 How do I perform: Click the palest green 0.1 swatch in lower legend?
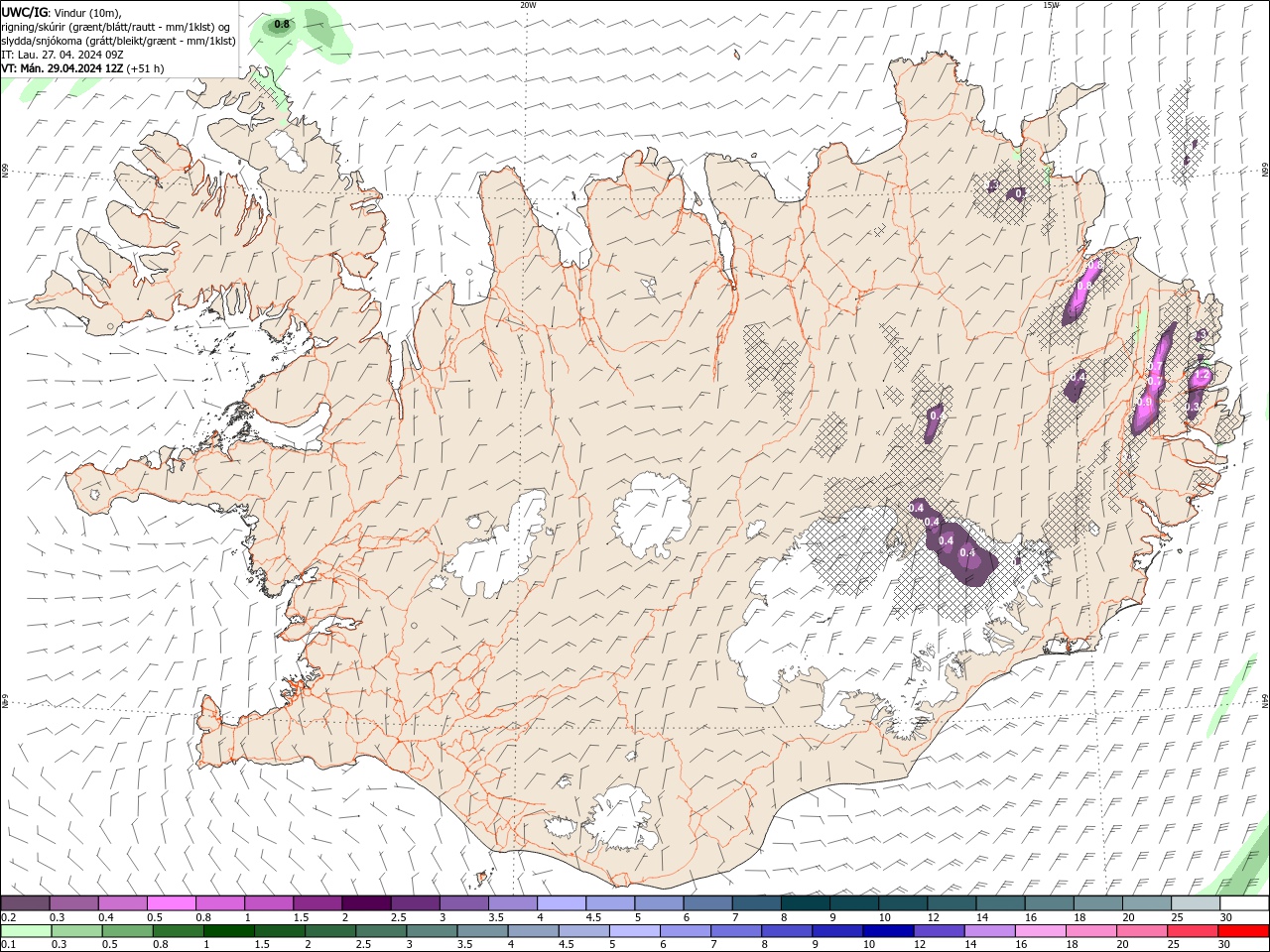click(26, 931)
